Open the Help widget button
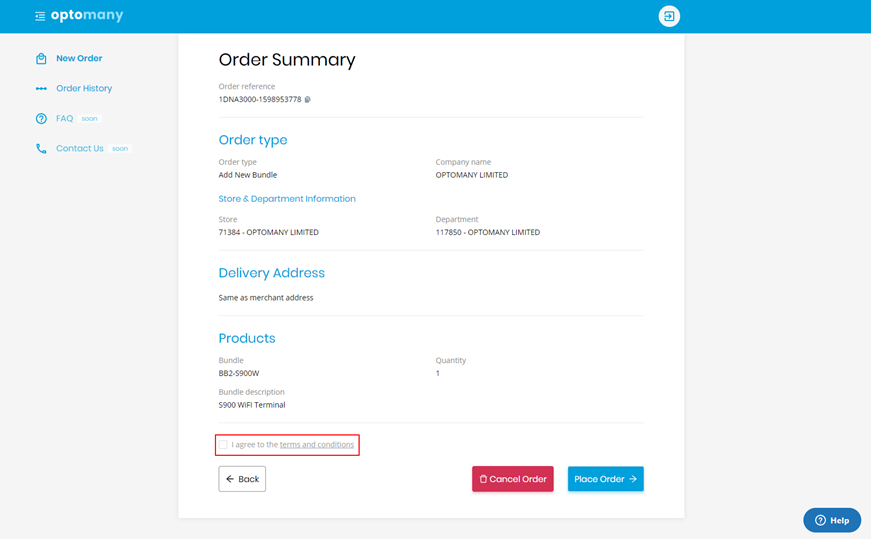This screenshot has height=539, width=871. [832, 520]
